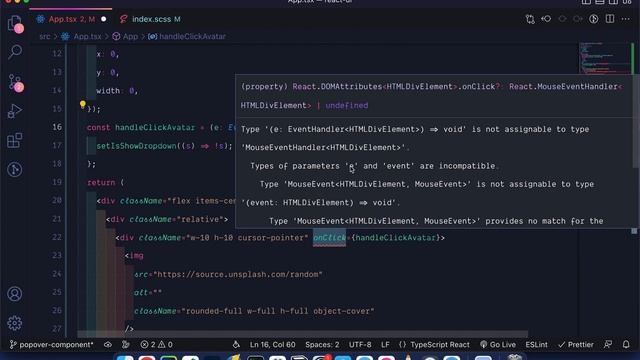This screenshot has height=360, width=640.
Task: Click the onClick attribute on line 22
Action: (x=329, y=238)
